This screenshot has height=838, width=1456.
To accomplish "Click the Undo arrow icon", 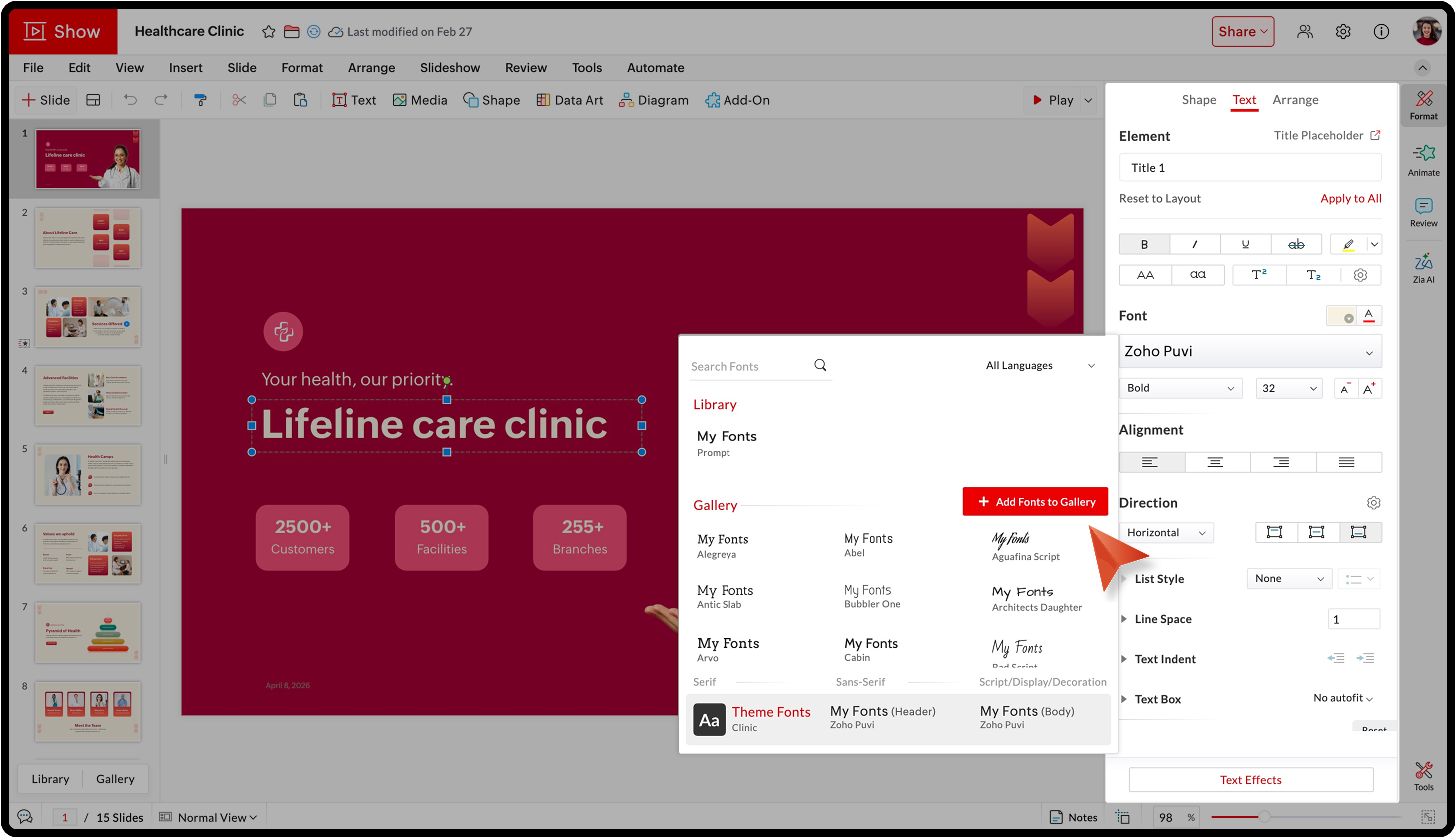I will point(130,100).
